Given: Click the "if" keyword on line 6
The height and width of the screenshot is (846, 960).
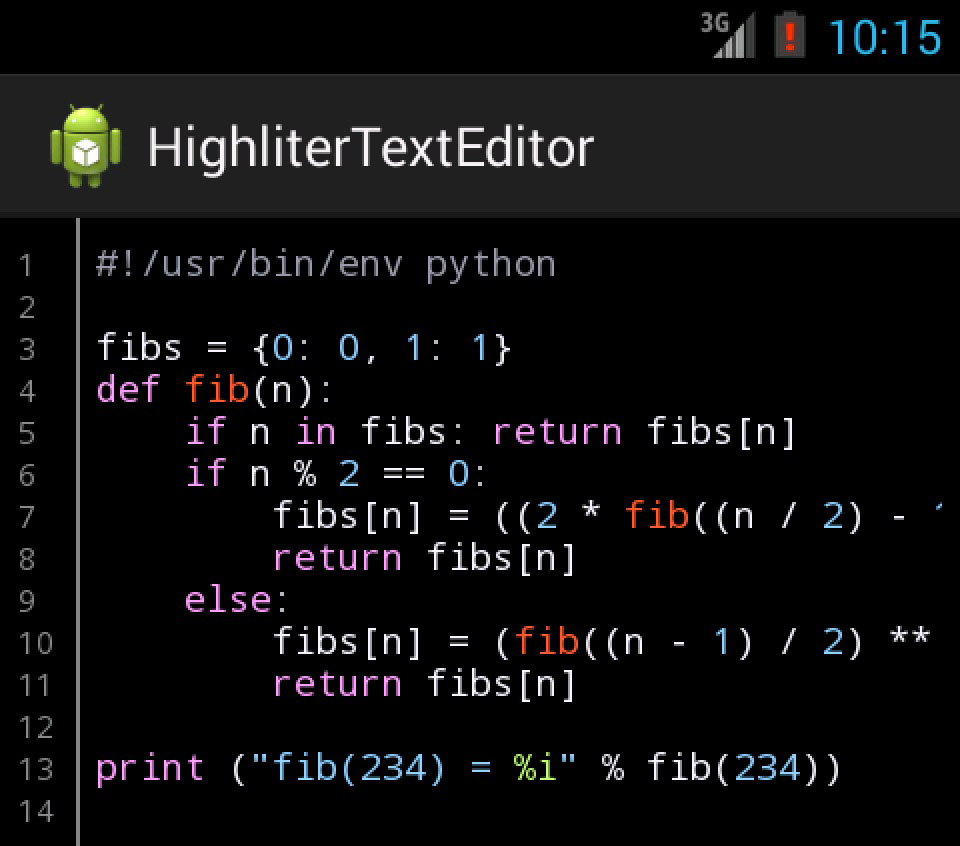Looking at the screenshot, I should click(x=206, y=473).
